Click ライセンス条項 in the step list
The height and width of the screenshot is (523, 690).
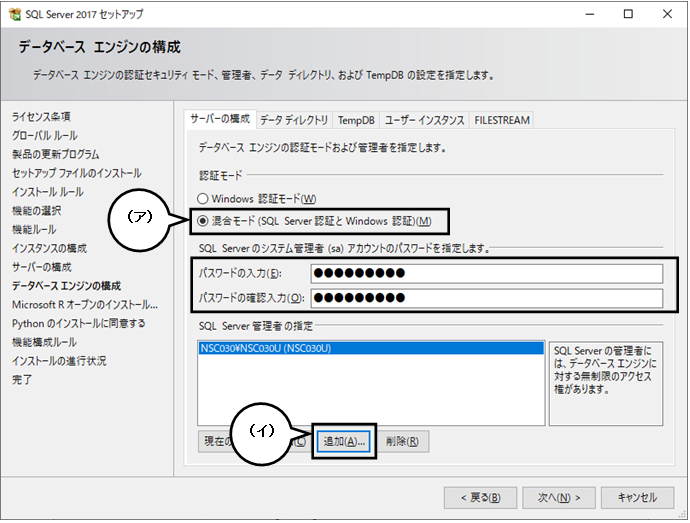point(41,117)
